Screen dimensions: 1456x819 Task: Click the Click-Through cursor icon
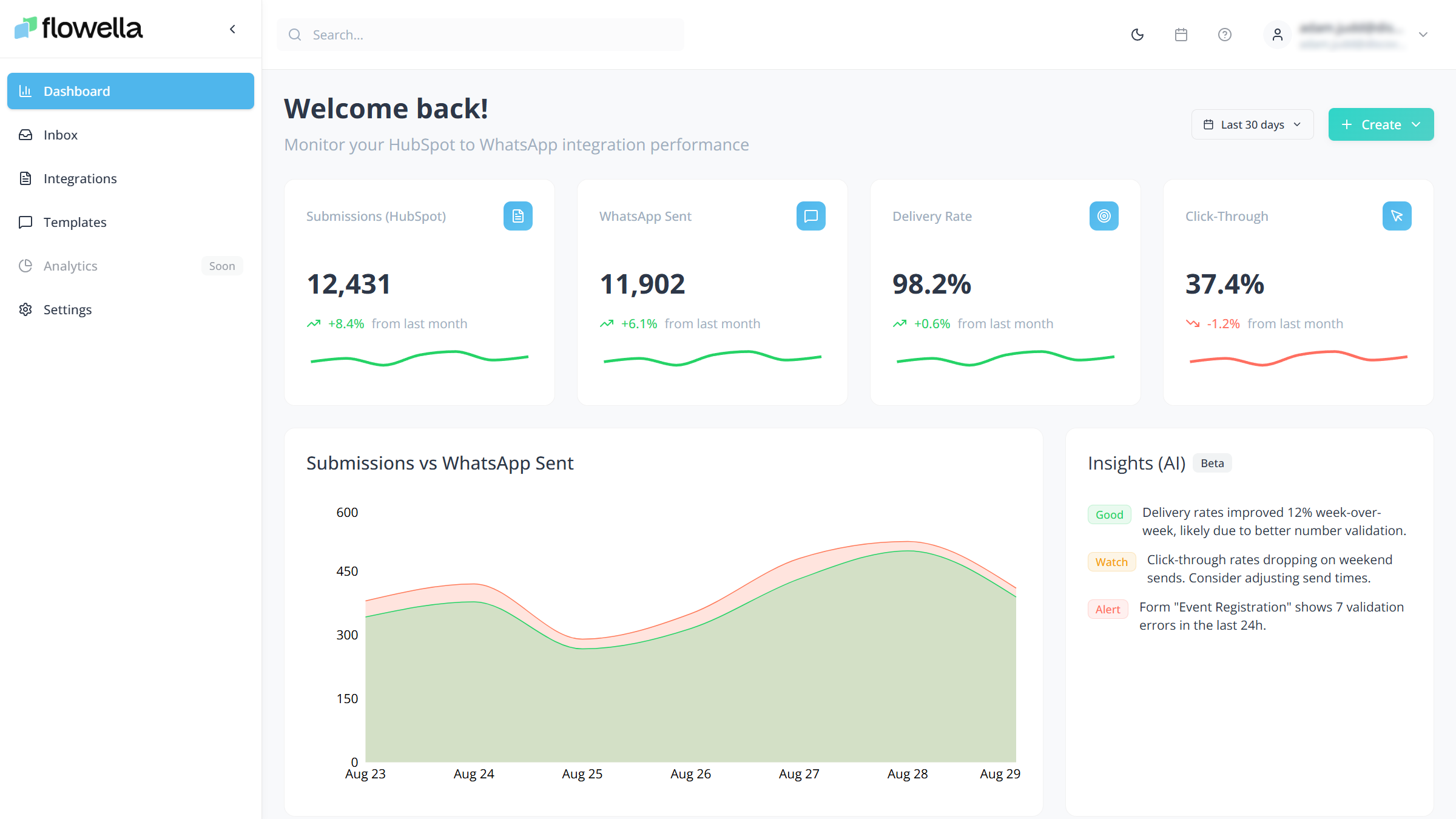[x=1397, y=215]
